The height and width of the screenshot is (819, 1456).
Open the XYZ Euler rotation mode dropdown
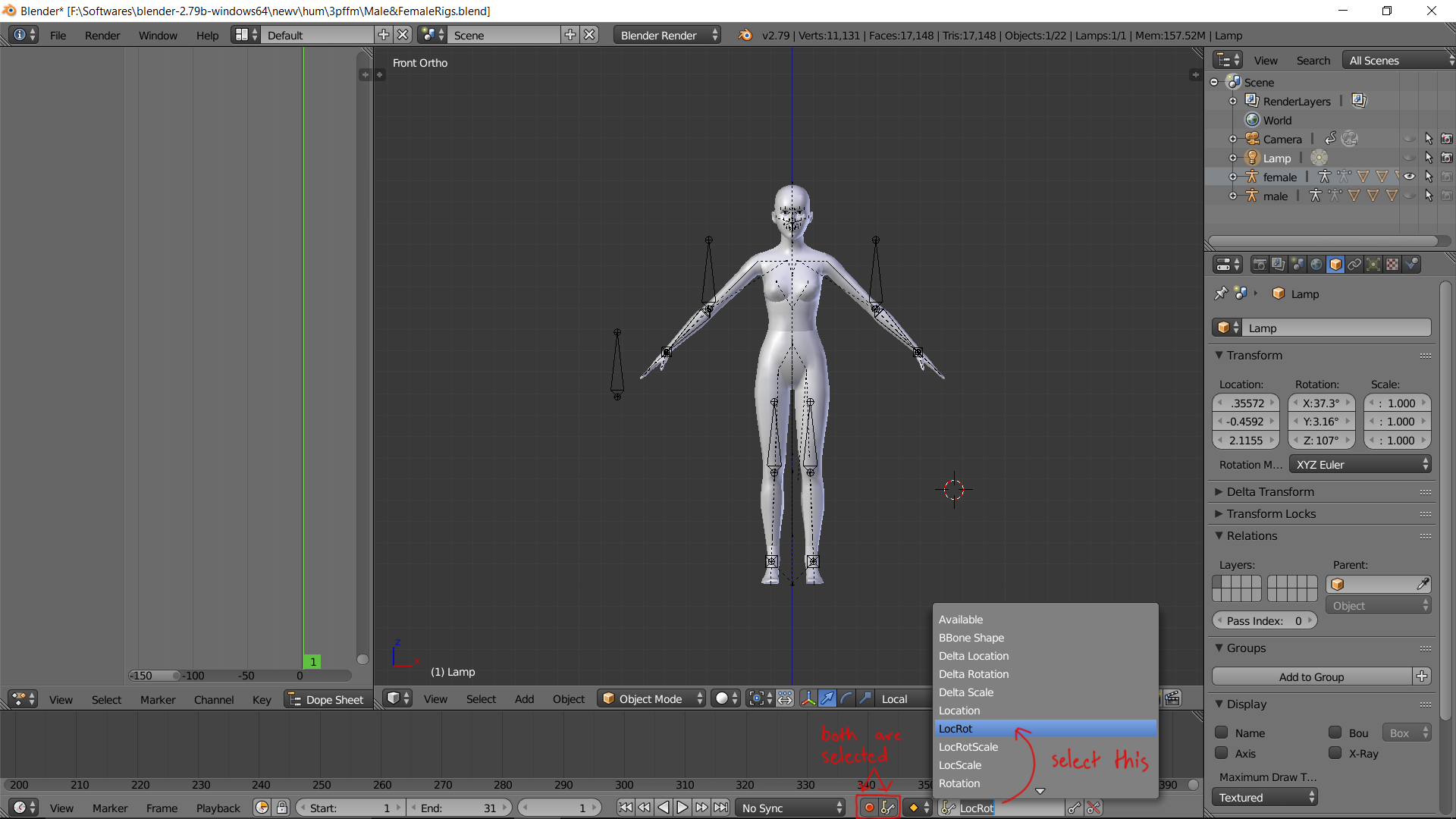click(1360, 465)
